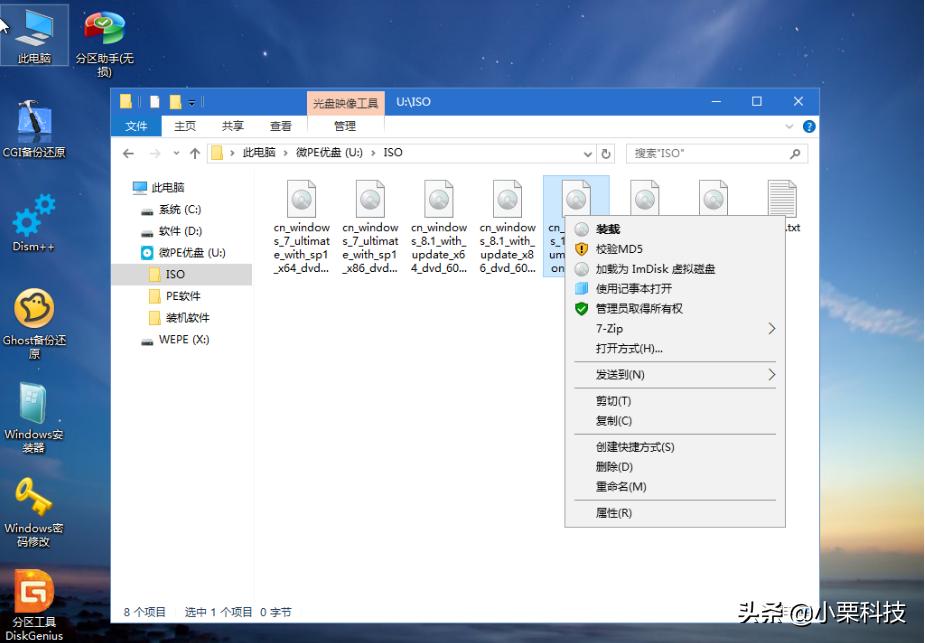The image size is (925, 643).
Task: Collapse the ribbon with the chevron
Action: [789, 126]
